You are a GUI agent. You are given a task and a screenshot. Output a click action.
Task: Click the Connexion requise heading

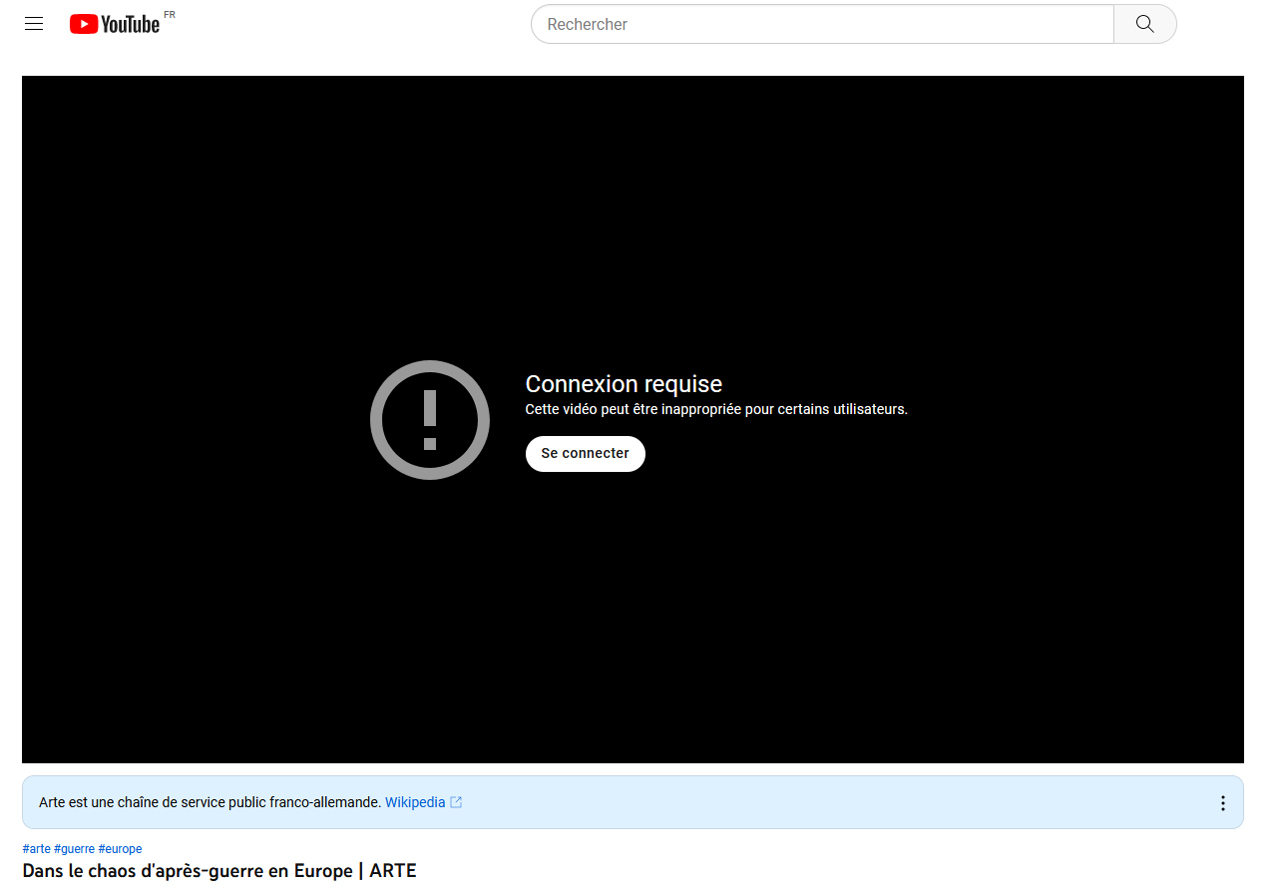[x=624, y=384]
